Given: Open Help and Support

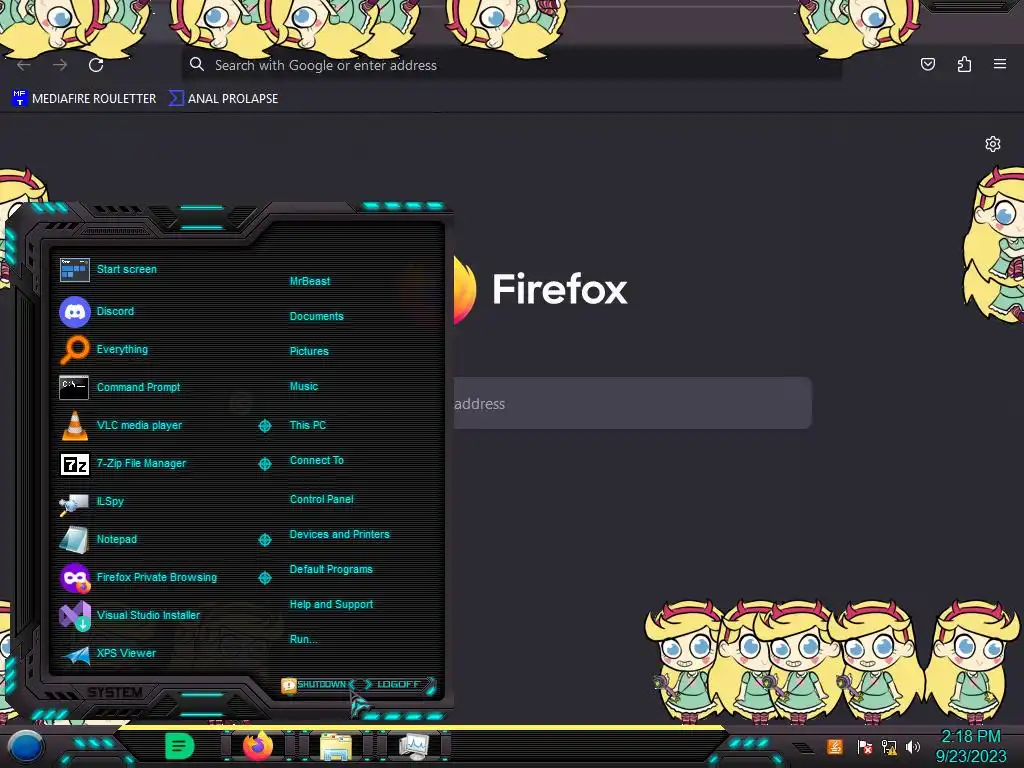Looking at the screenshot, I should 331,605.
